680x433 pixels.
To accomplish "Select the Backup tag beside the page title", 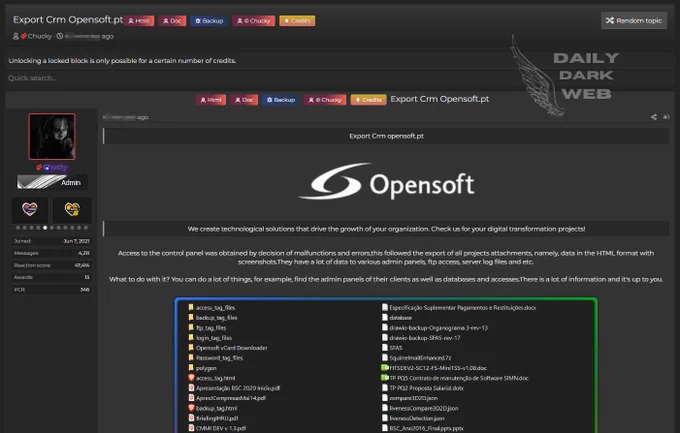I will coord(209,21).
